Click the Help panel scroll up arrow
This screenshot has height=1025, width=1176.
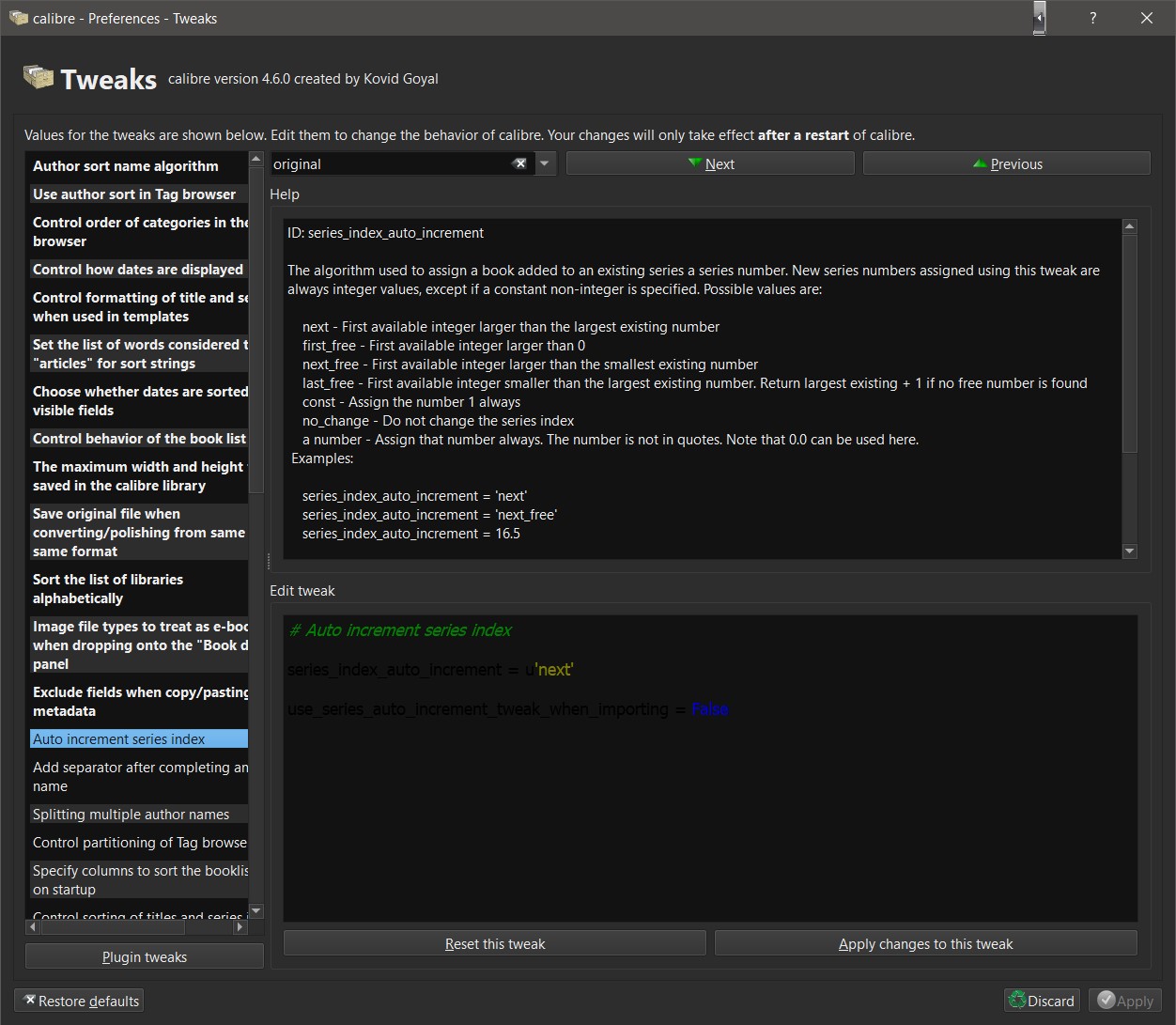(x=1130, y=226)
